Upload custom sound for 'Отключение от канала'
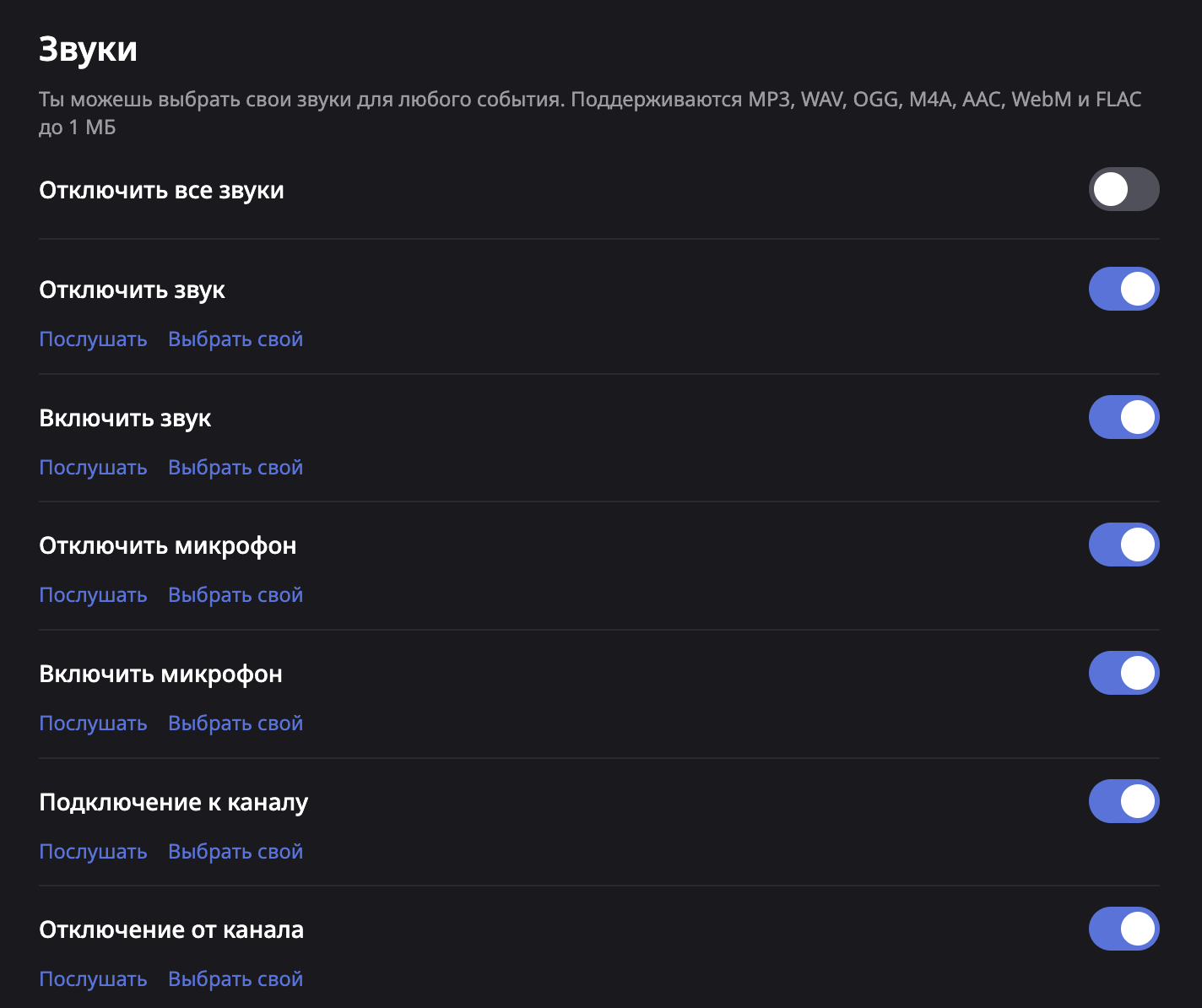Screen dimensions: 1202x1008 pos(235,979)
